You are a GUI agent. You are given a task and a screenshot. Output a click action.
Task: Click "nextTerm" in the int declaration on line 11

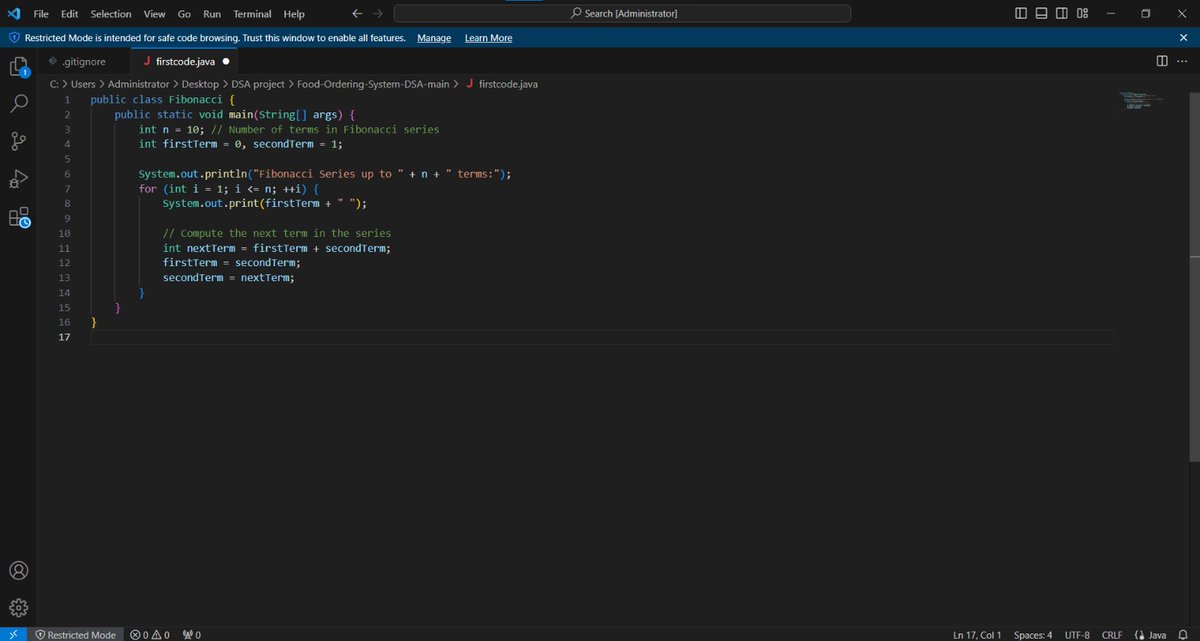point(210,248)
